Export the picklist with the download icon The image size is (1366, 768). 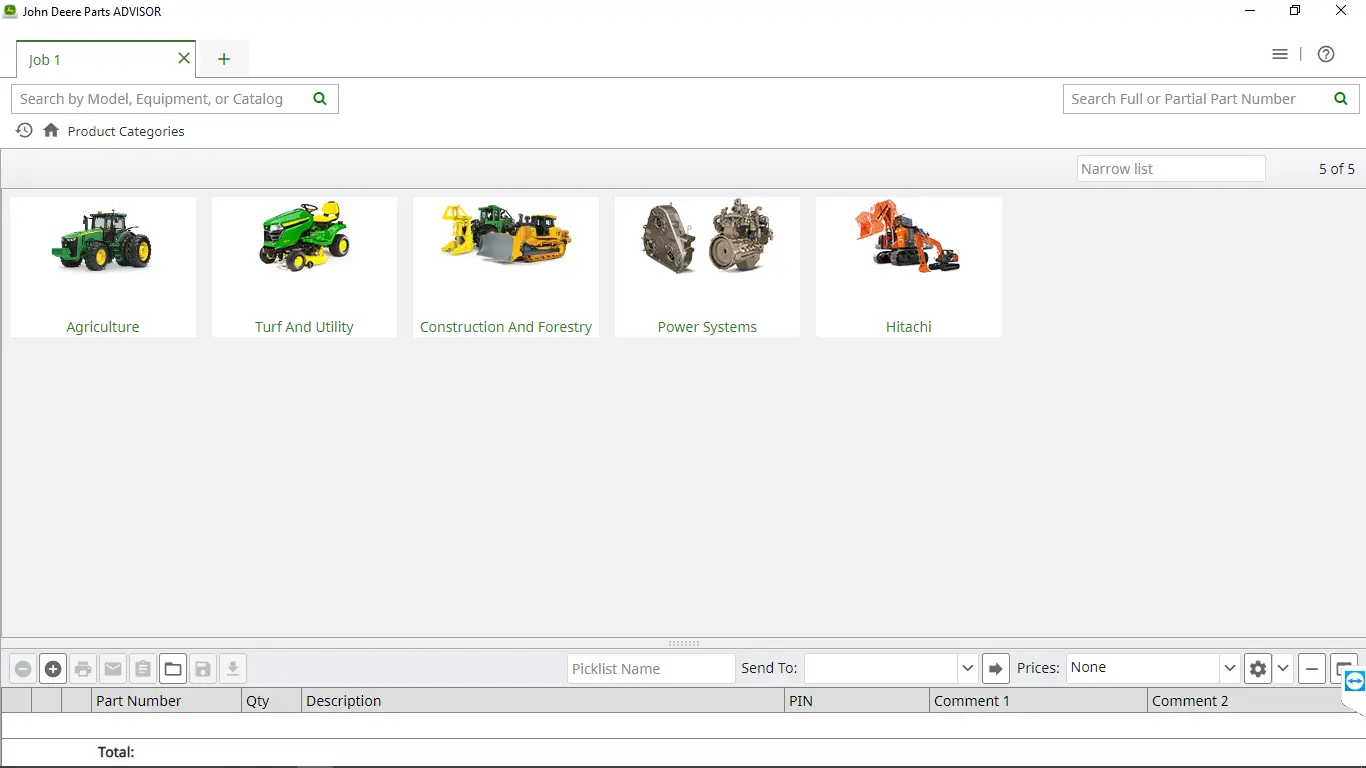pos(233,668)
